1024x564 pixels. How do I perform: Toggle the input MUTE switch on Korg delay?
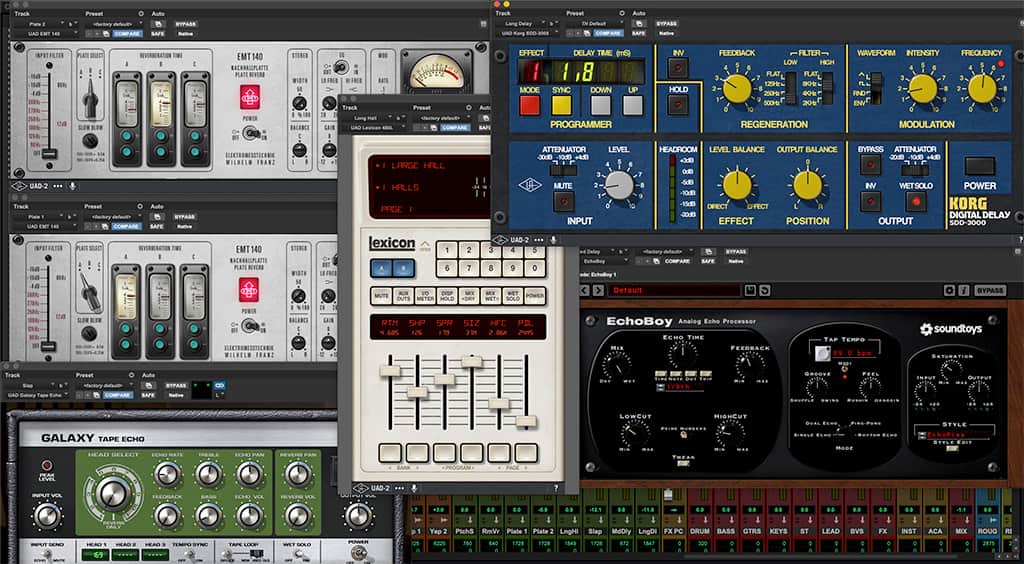point(563,201)
